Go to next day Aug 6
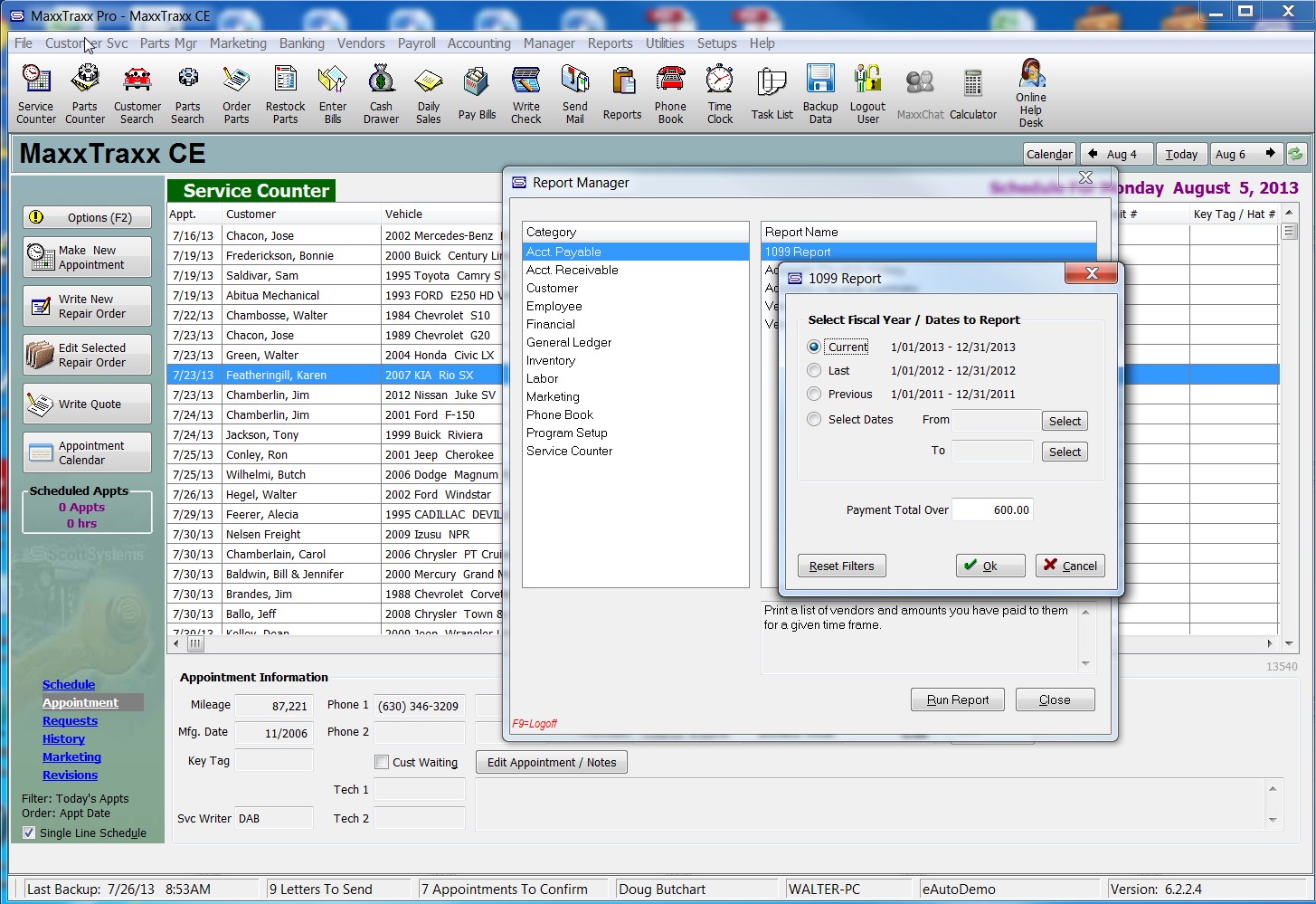 coord(1246,154)
